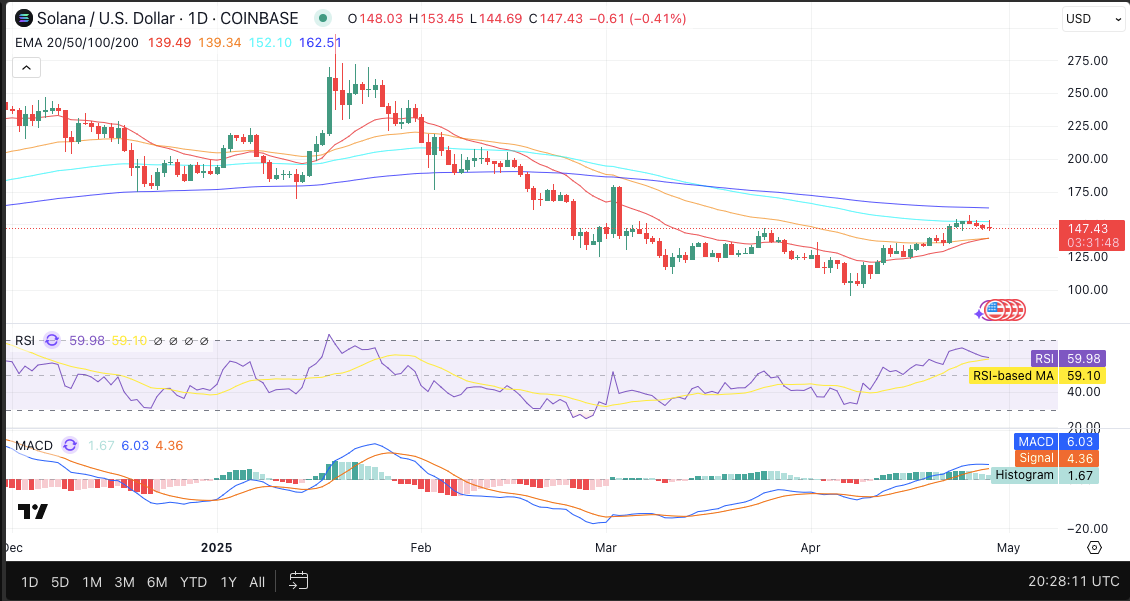This screenshot has width=1130, height=601.
Task: Select the 6M time range
Action: click(x=157, y=582)
